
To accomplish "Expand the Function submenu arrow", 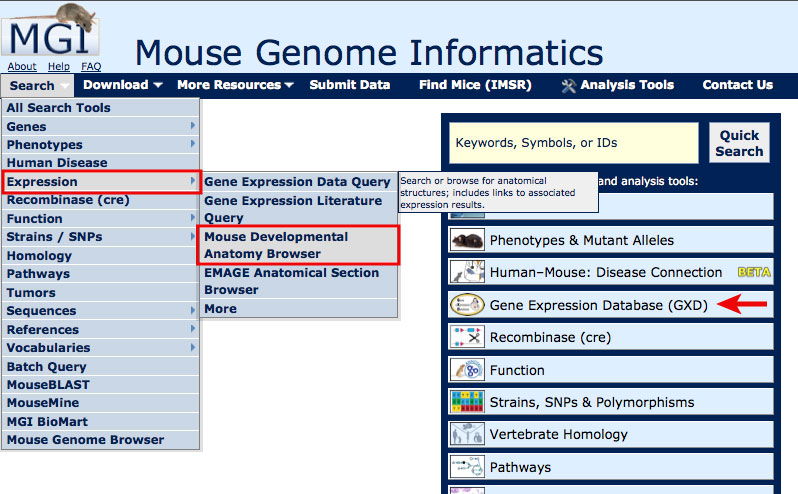I will [x=192, y=218].
